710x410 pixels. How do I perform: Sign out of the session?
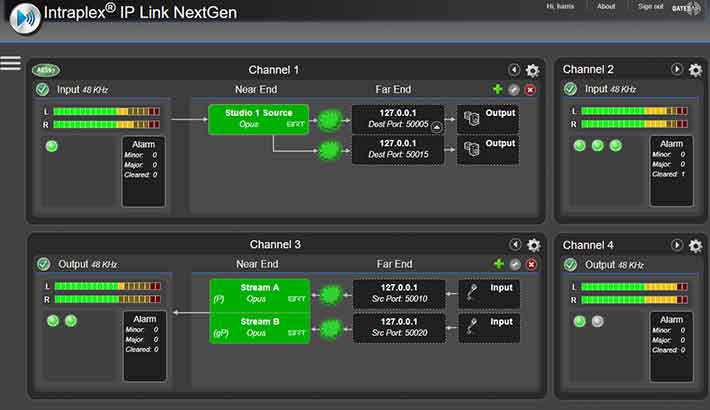650,6
